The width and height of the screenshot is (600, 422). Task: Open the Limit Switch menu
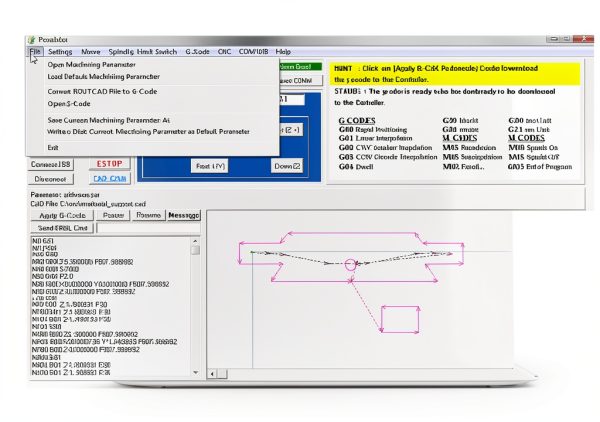[x=157, y=52]
